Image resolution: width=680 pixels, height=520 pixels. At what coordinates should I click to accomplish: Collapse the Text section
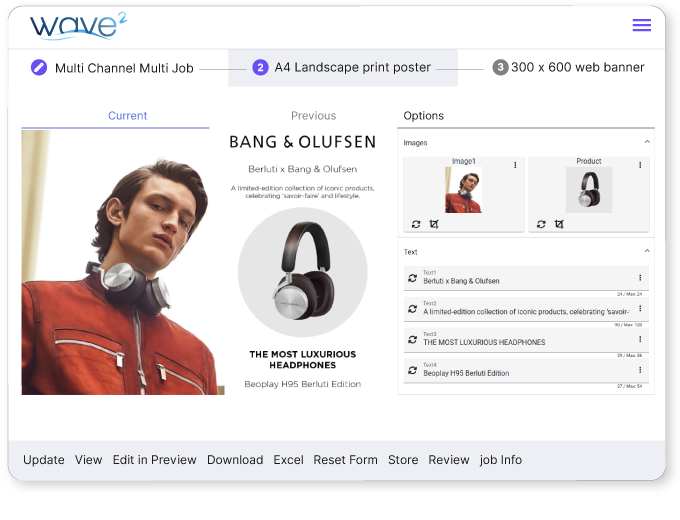[x=647, y=251]
